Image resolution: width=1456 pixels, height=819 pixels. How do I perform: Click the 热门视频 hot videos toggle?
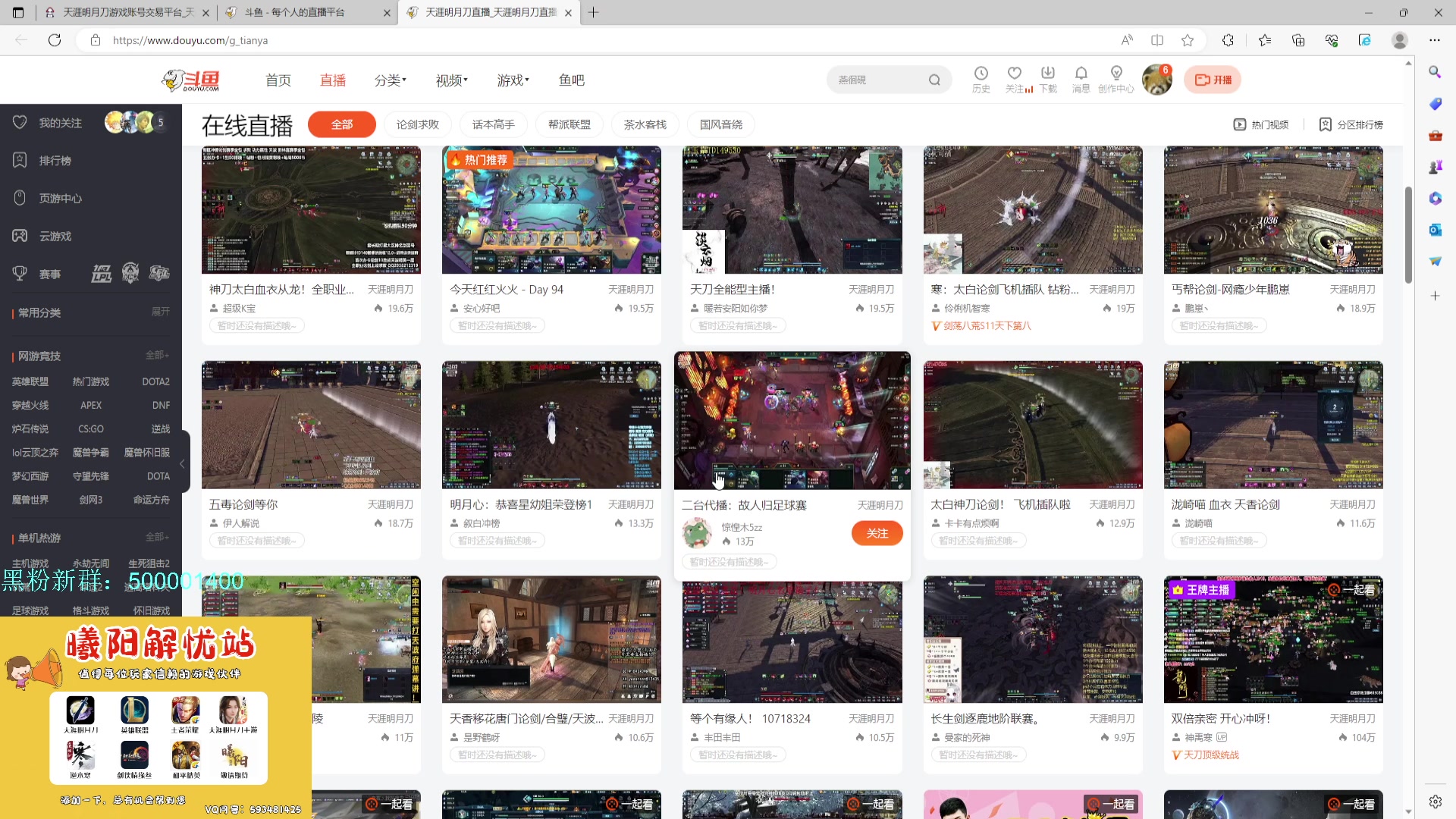1261,124
